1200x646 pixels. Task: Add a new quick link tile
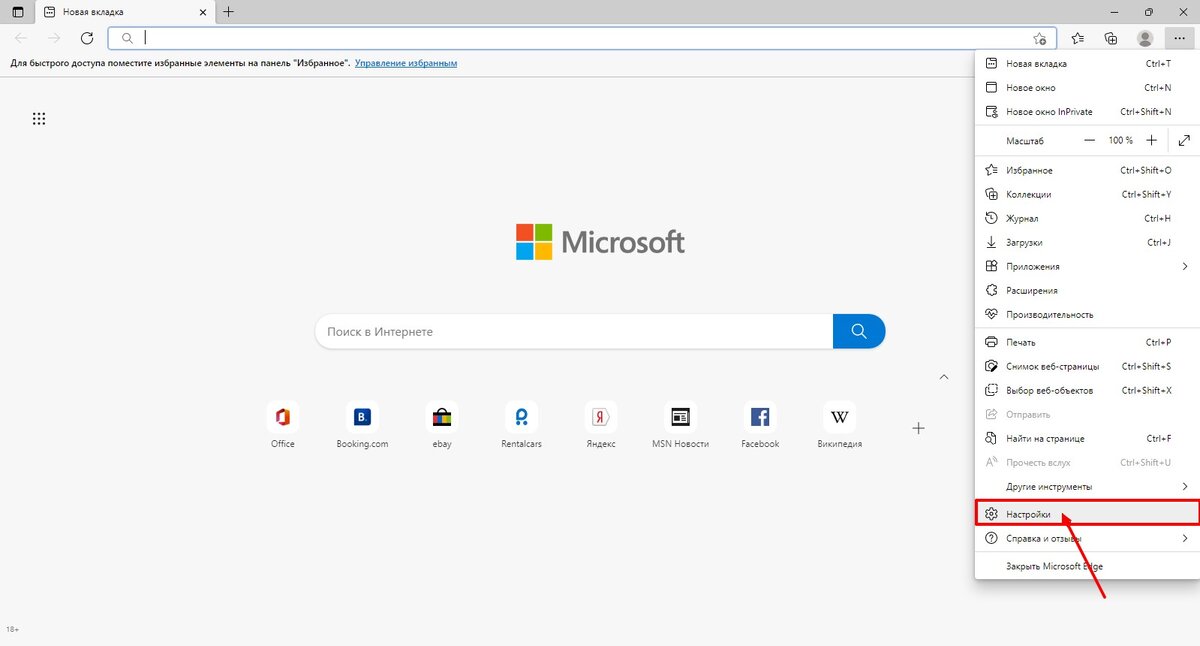918,428
